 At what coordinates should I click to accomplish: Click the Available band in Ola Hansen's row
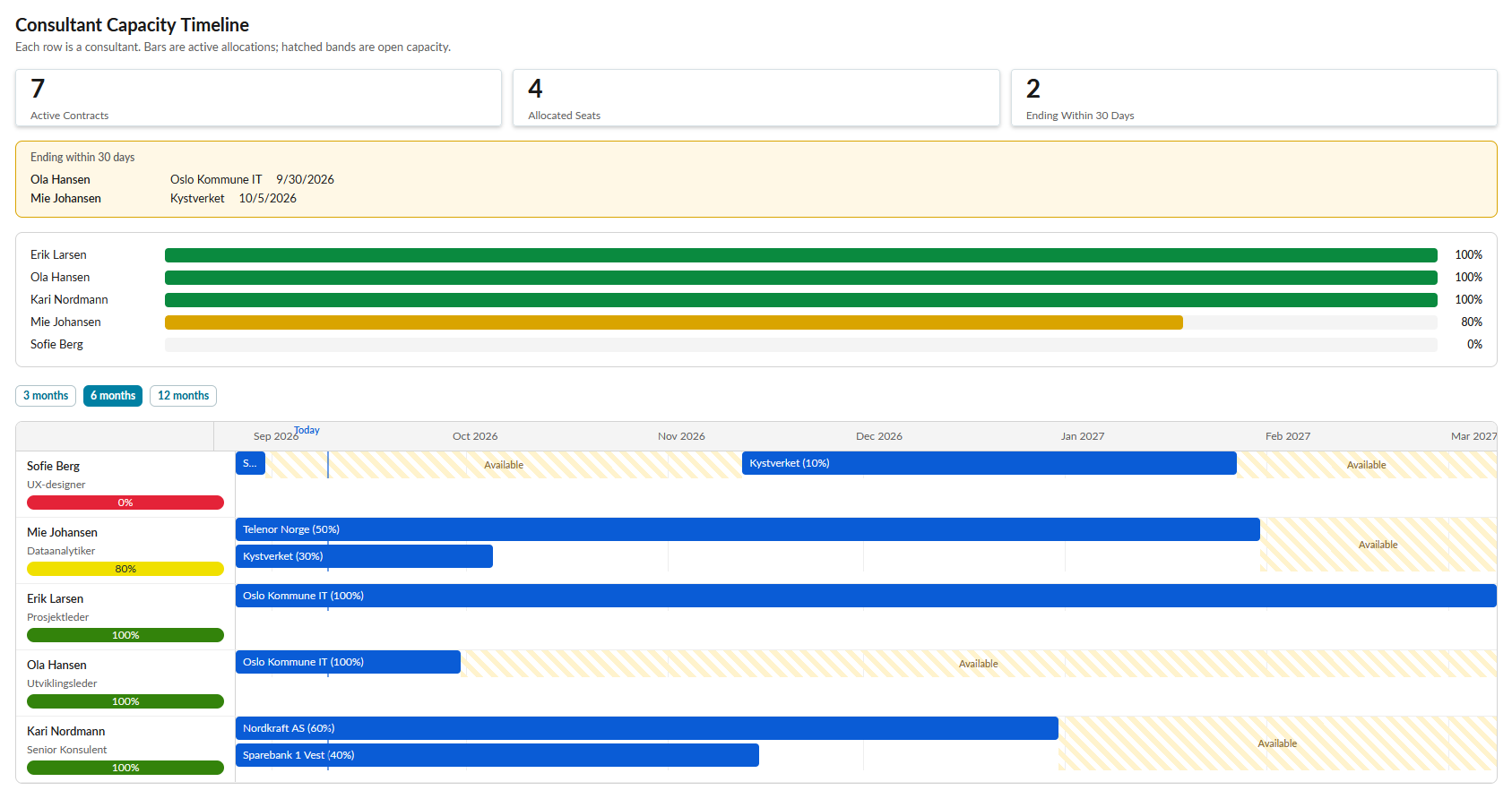tap(979, 664)
